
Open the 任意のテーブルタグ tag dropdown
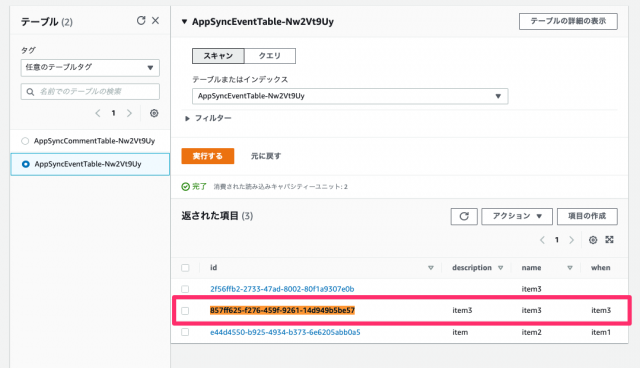coord(90,67)
